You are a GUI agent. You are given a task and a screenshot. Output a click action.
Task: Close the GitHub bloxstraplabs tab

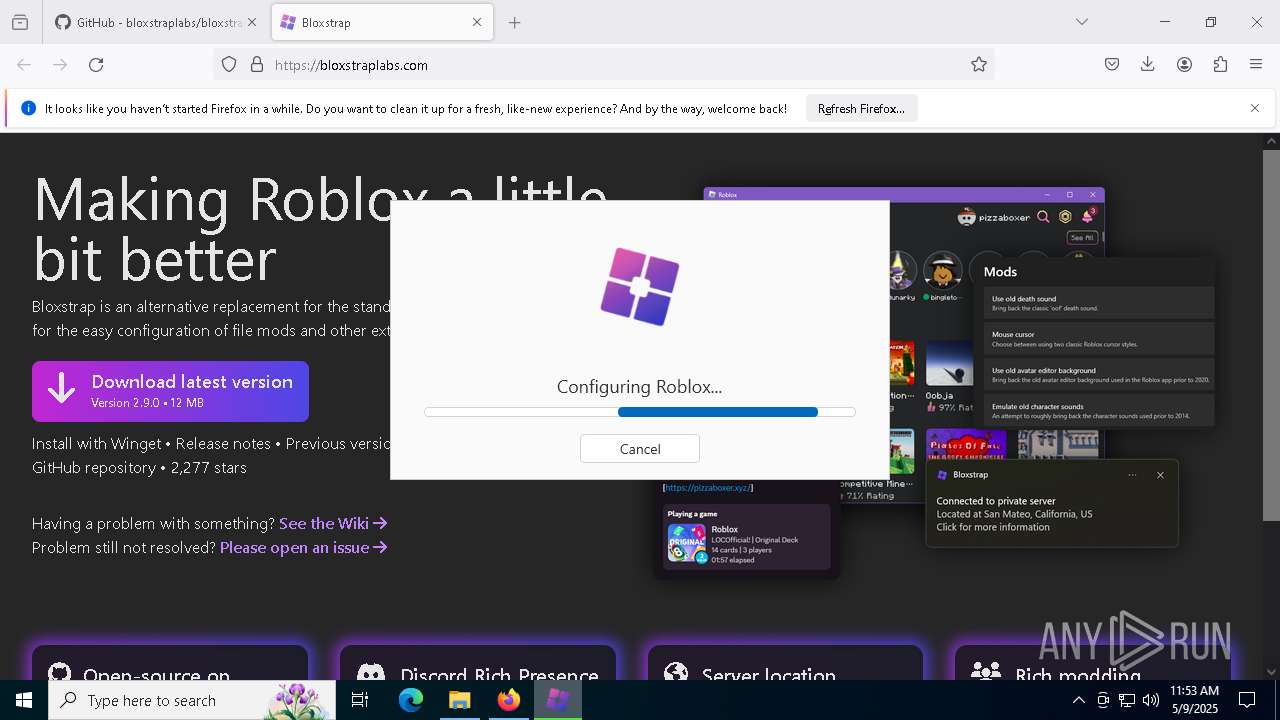(252, 22)
